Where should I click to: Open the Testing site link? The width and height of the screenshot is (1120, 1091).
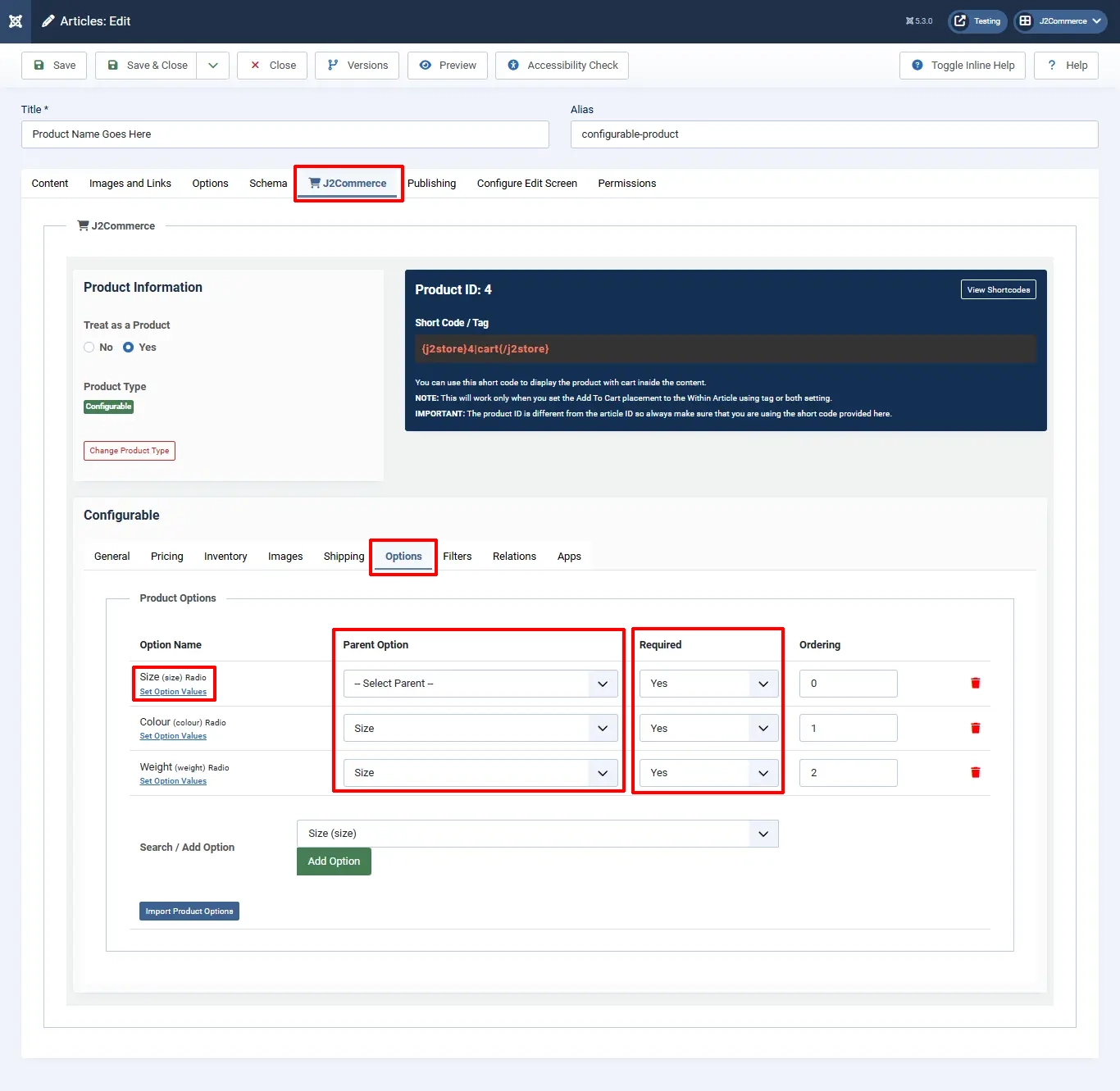pos(977,21)
